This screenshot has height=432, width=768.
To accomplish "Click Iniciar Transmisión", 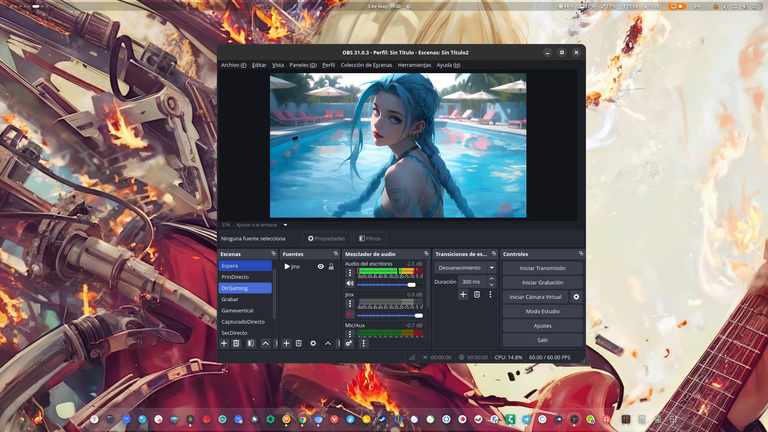I will (x=542, y=268).
